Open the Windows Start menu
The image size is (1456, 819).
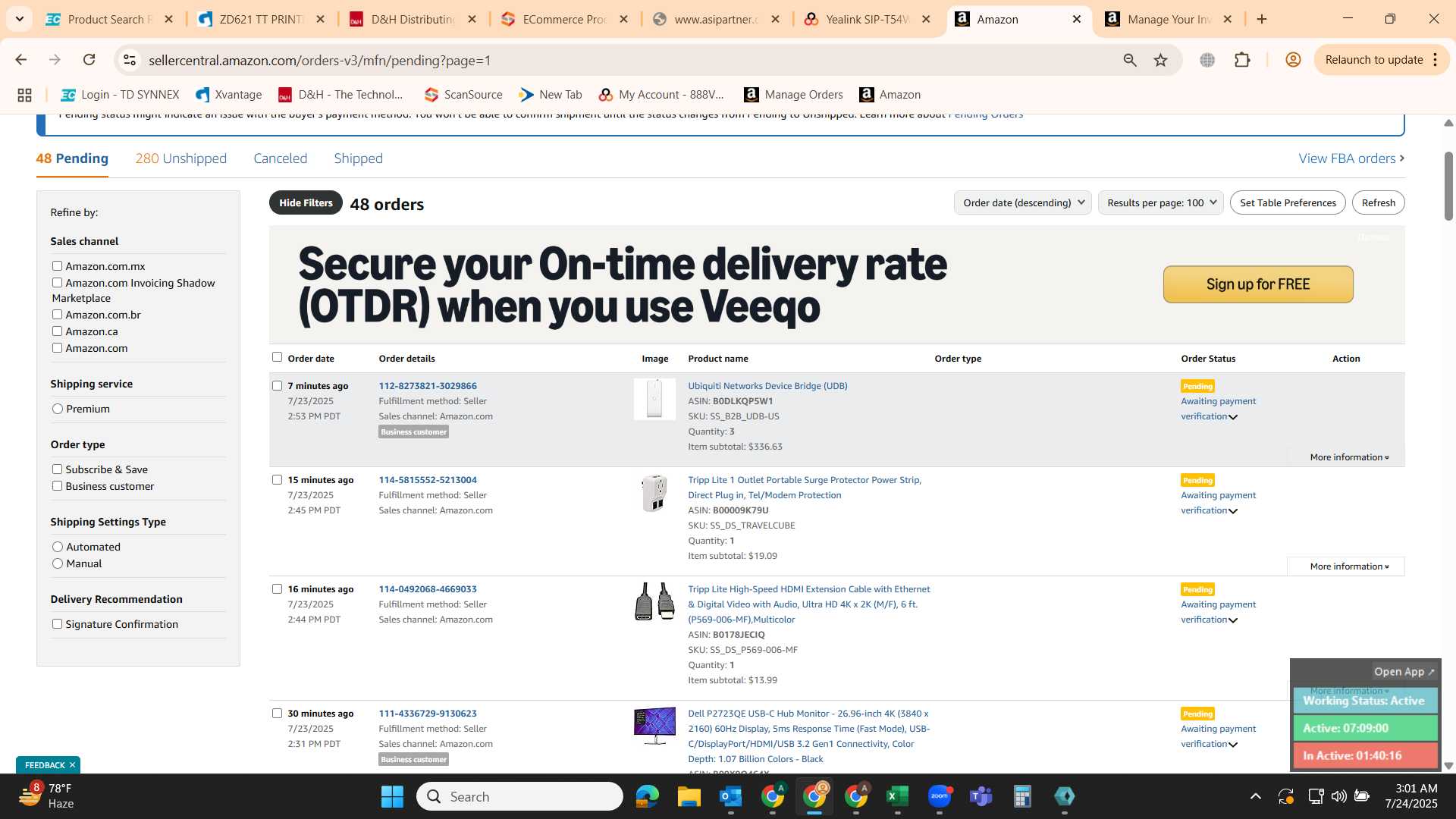pyautogui.click(x=392, y=796)
